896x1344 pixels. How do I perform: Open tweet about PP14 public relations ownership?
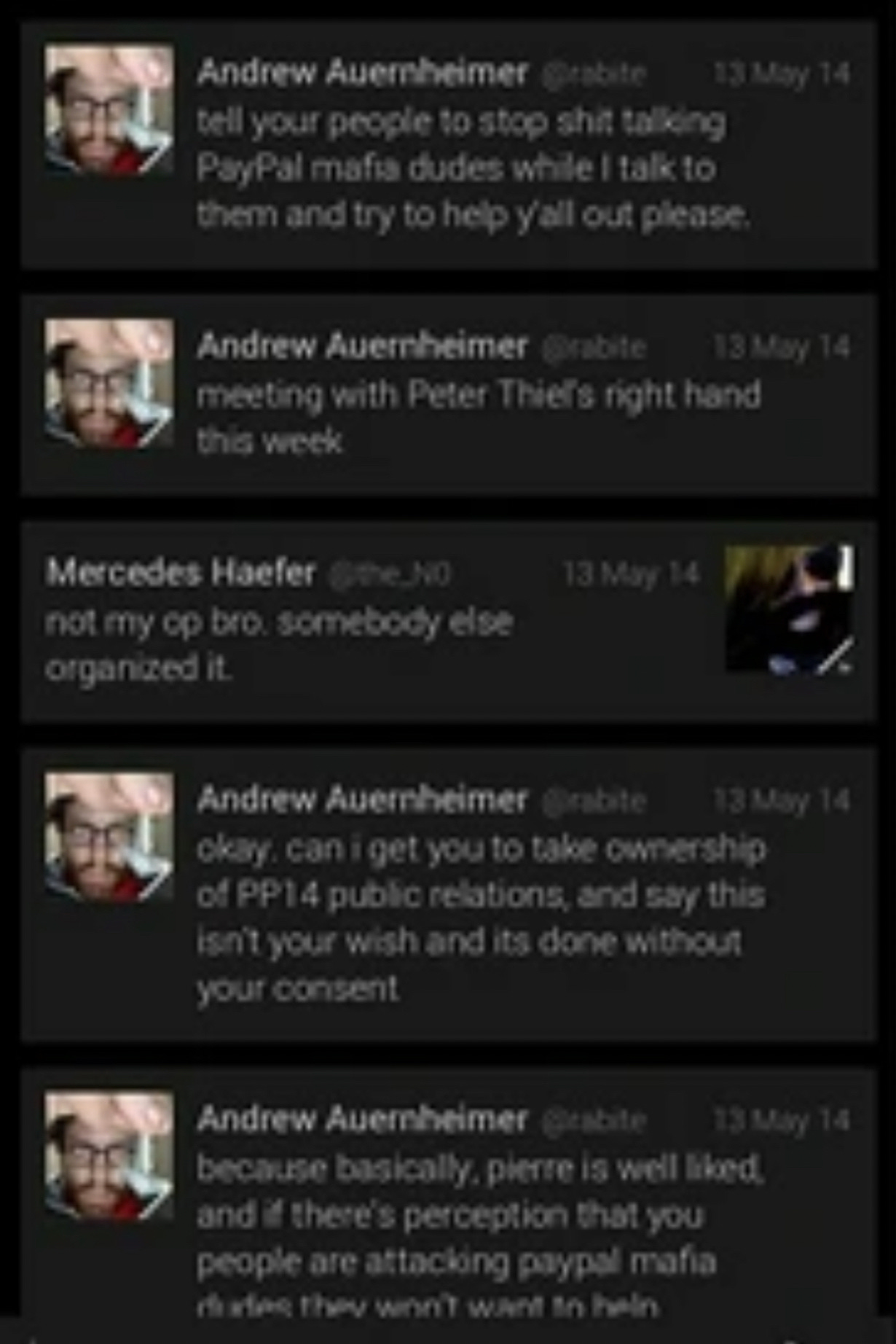pyautogui.click(x=448, y=894)
